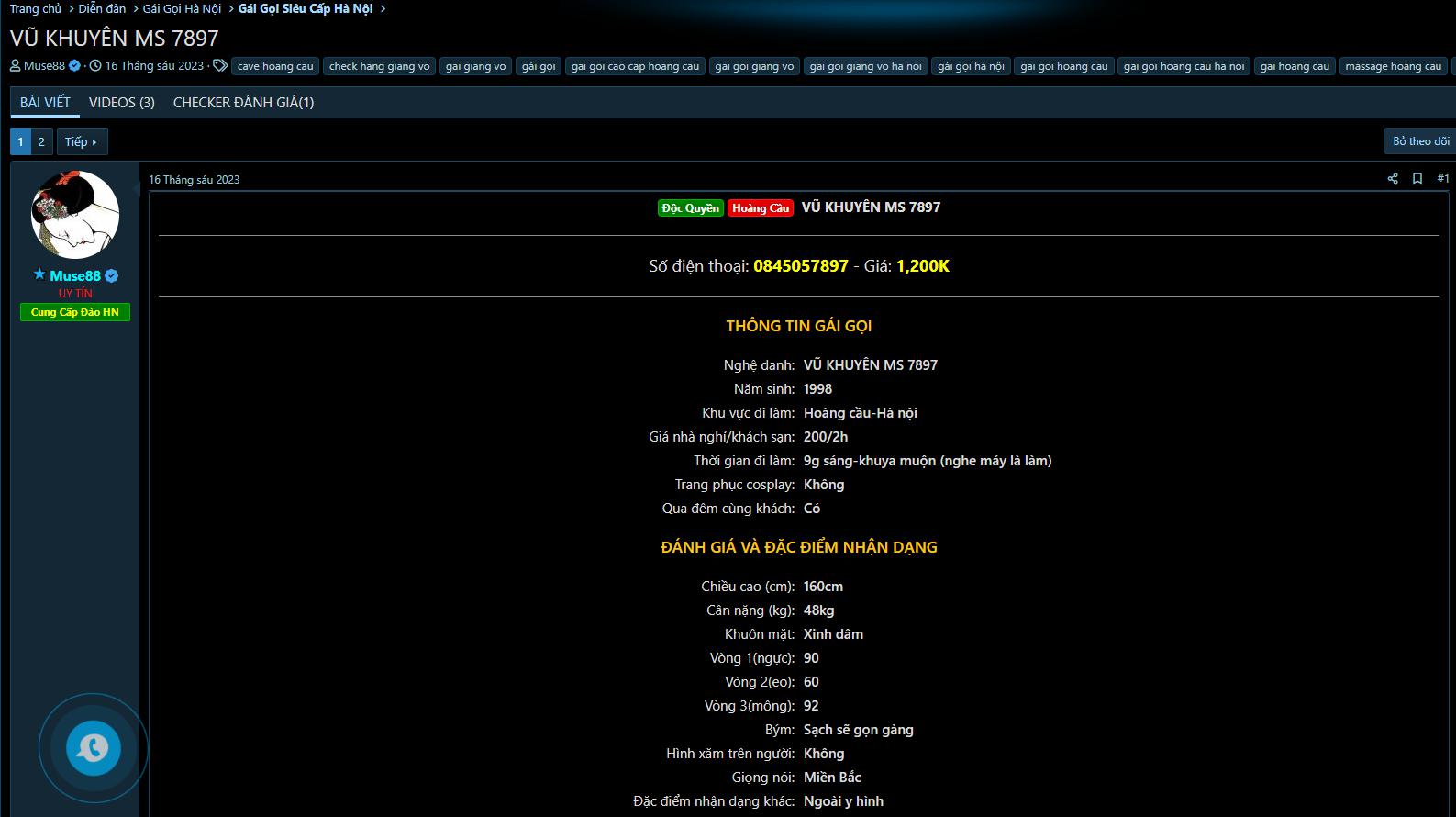Open Muse88's profile avatar image

[x=75, y=215]
